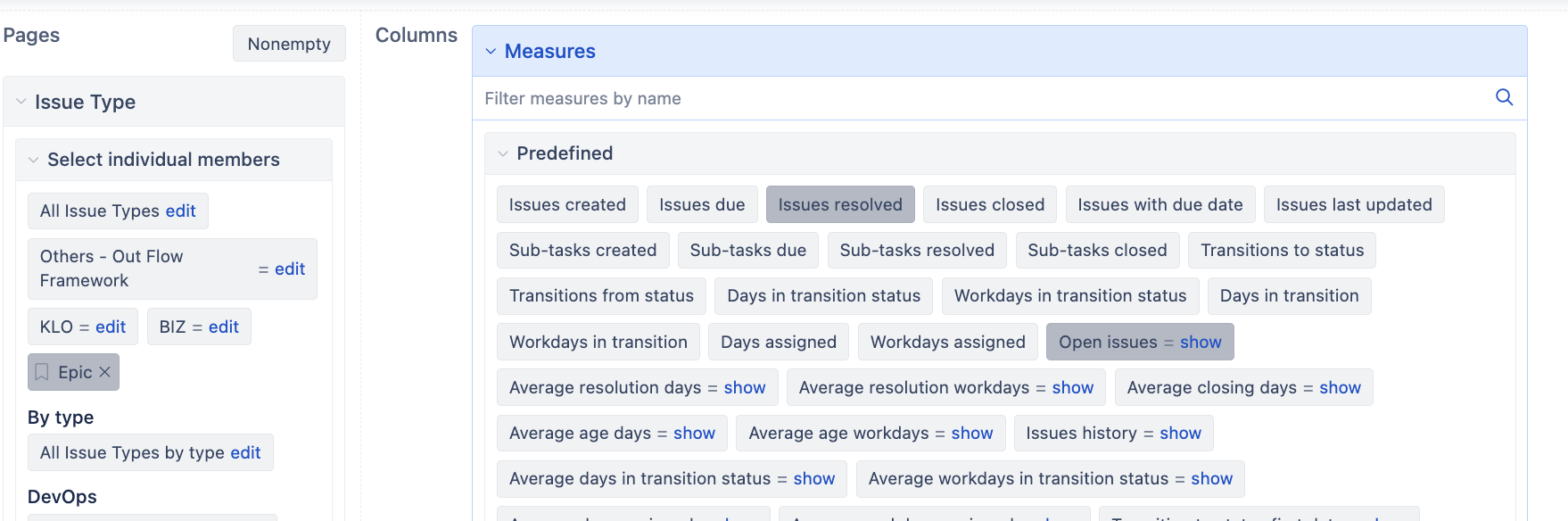This screenshot has height=521, width=1568.
Task: Select the Sub-tasks created measure
Action: pyautogui.click(x=583, y=250)
